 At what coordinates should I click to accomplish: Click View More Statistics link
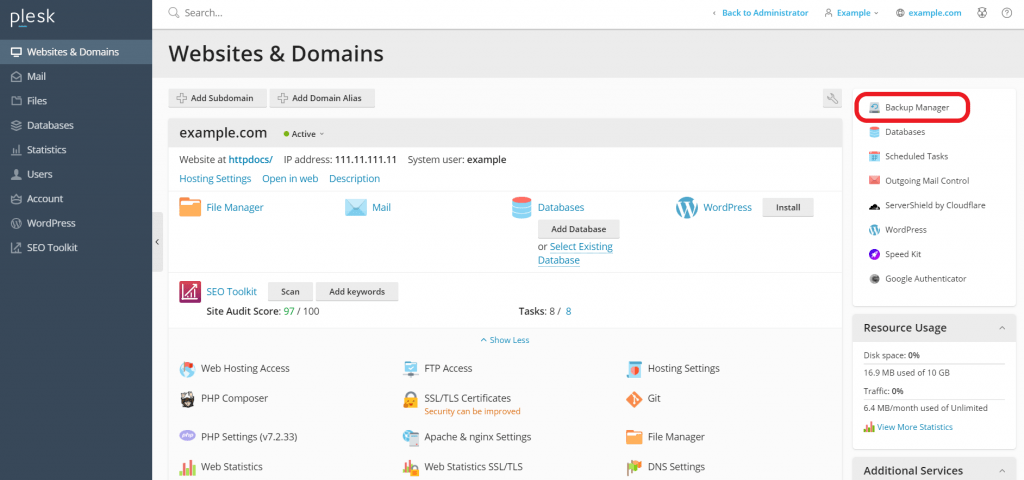[915, 427]
